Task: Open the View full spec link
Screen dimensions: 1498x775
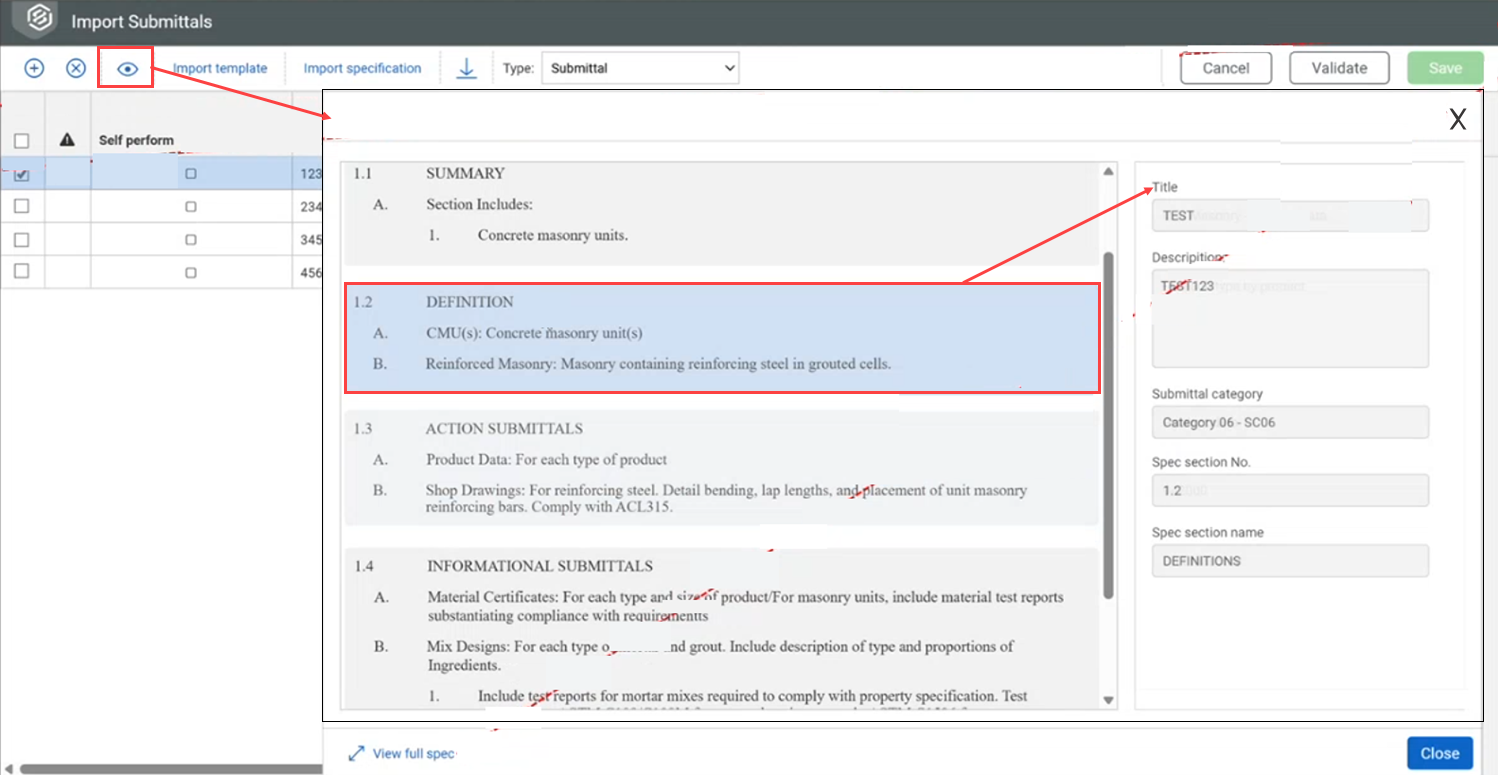Action: pyautogui.click(x=414, y=754)
